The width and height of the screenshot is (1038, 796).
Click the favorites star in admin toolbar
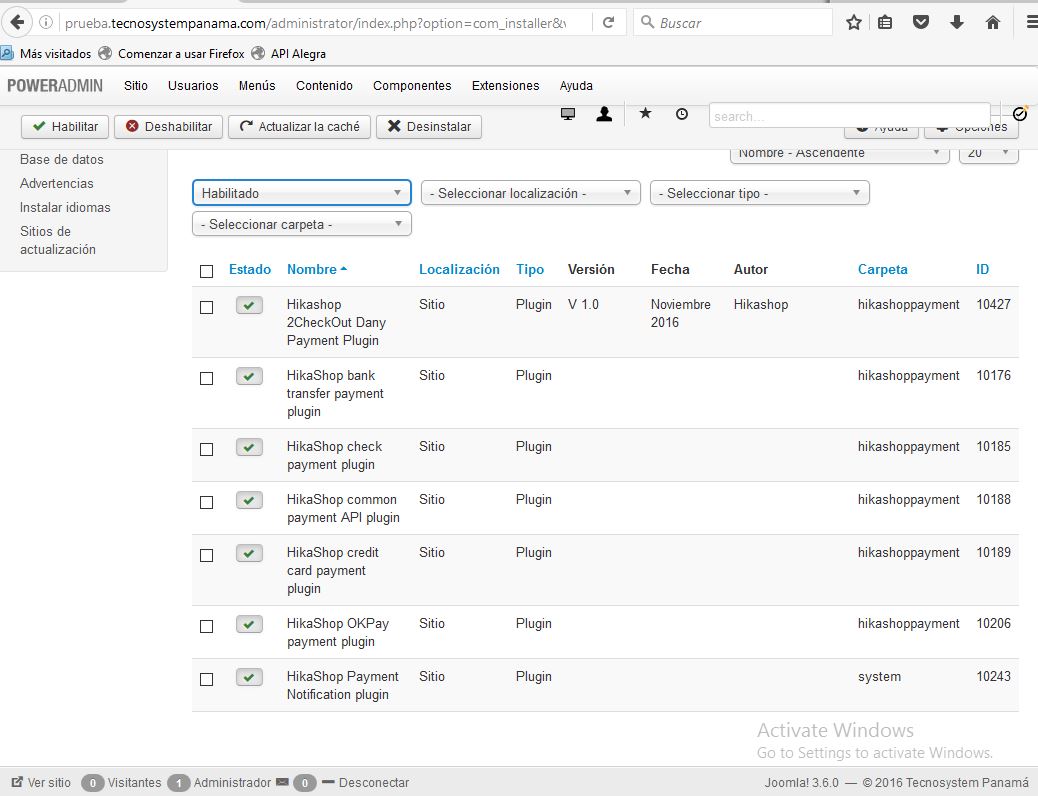point(645,114)
